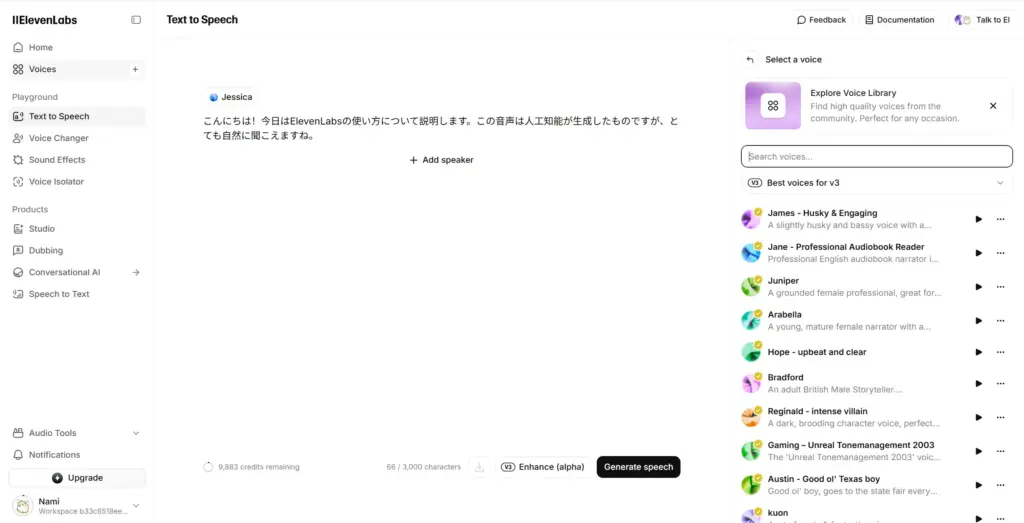Screen dimensions: 1024x523
Task: Open more options for Bradford voice
Action: (x=1000, y=383)
